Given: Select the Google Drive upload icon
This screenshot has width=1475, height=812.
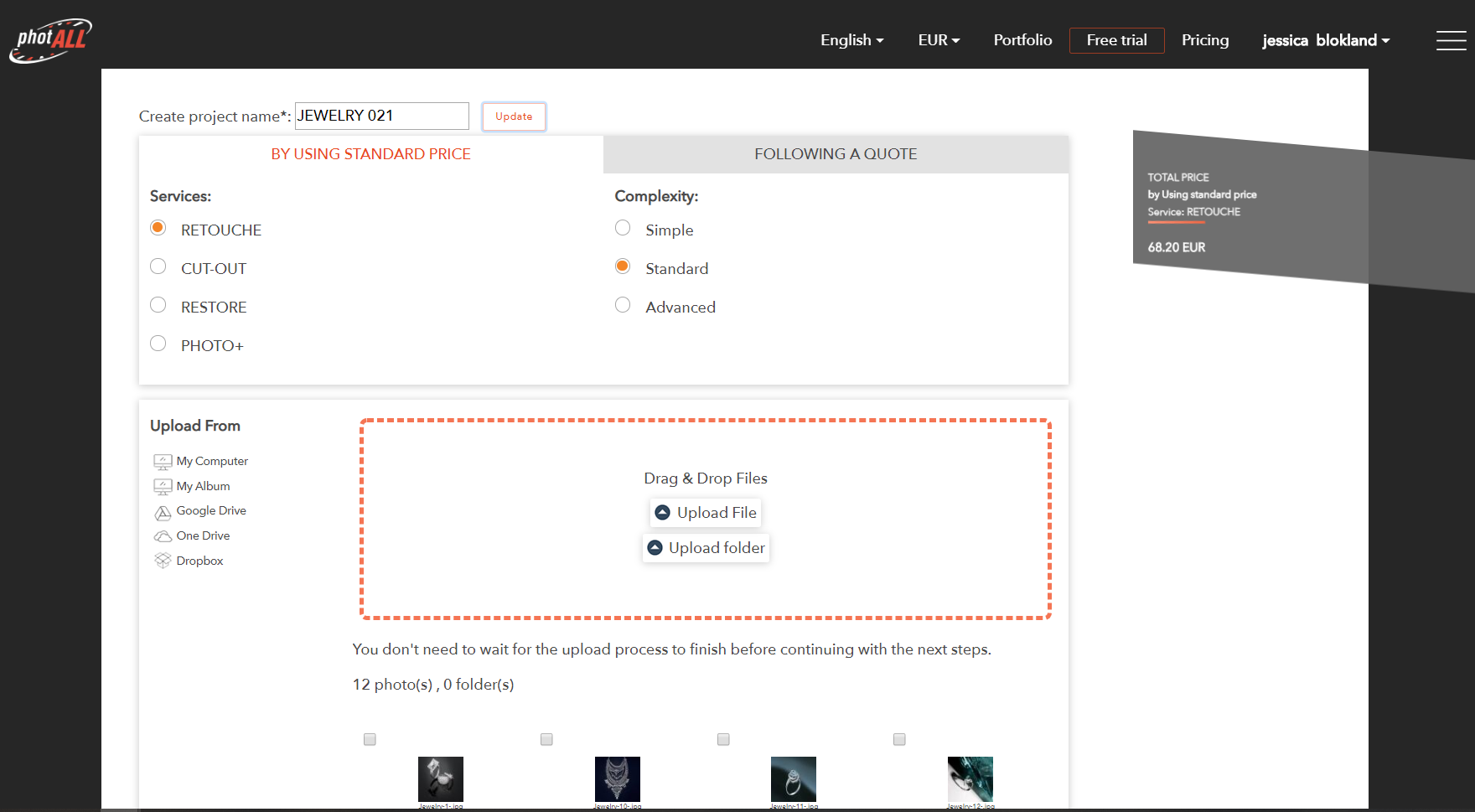Looking at the screenshot, I should point(163,512).
